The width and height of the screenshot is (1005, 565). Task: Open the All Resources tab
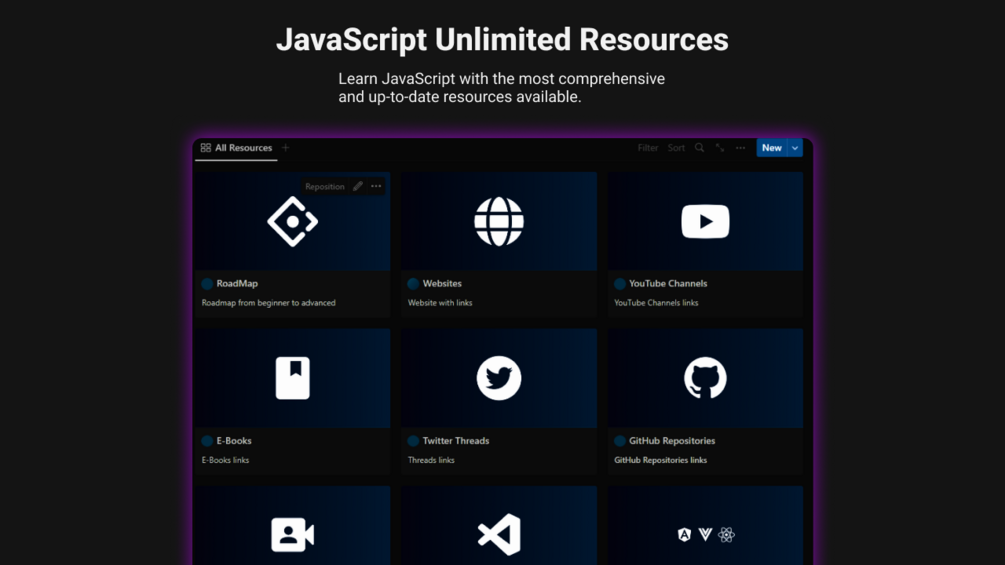click(236, 148)
